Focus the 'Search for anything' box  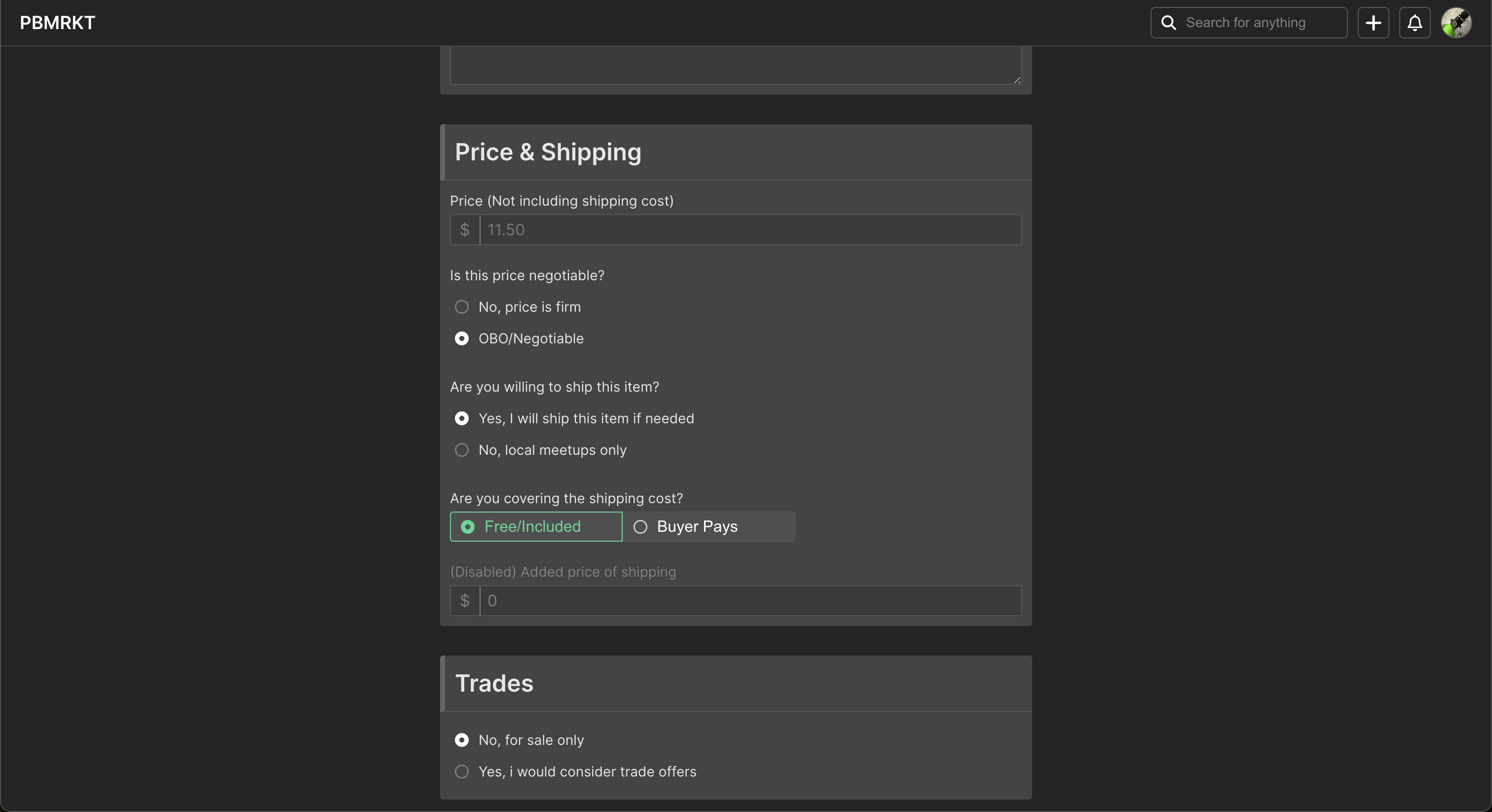click(x=1249, y=23)
